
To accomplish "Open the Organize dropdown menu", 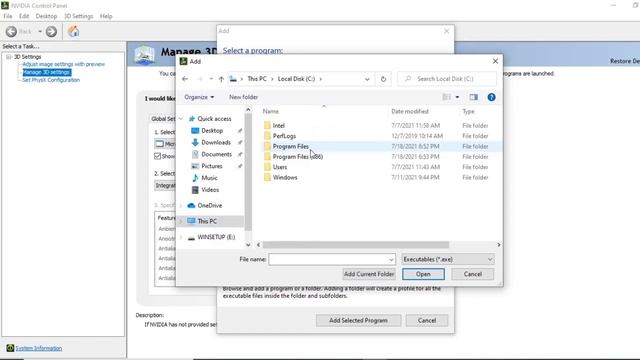I will pos(199,97).
